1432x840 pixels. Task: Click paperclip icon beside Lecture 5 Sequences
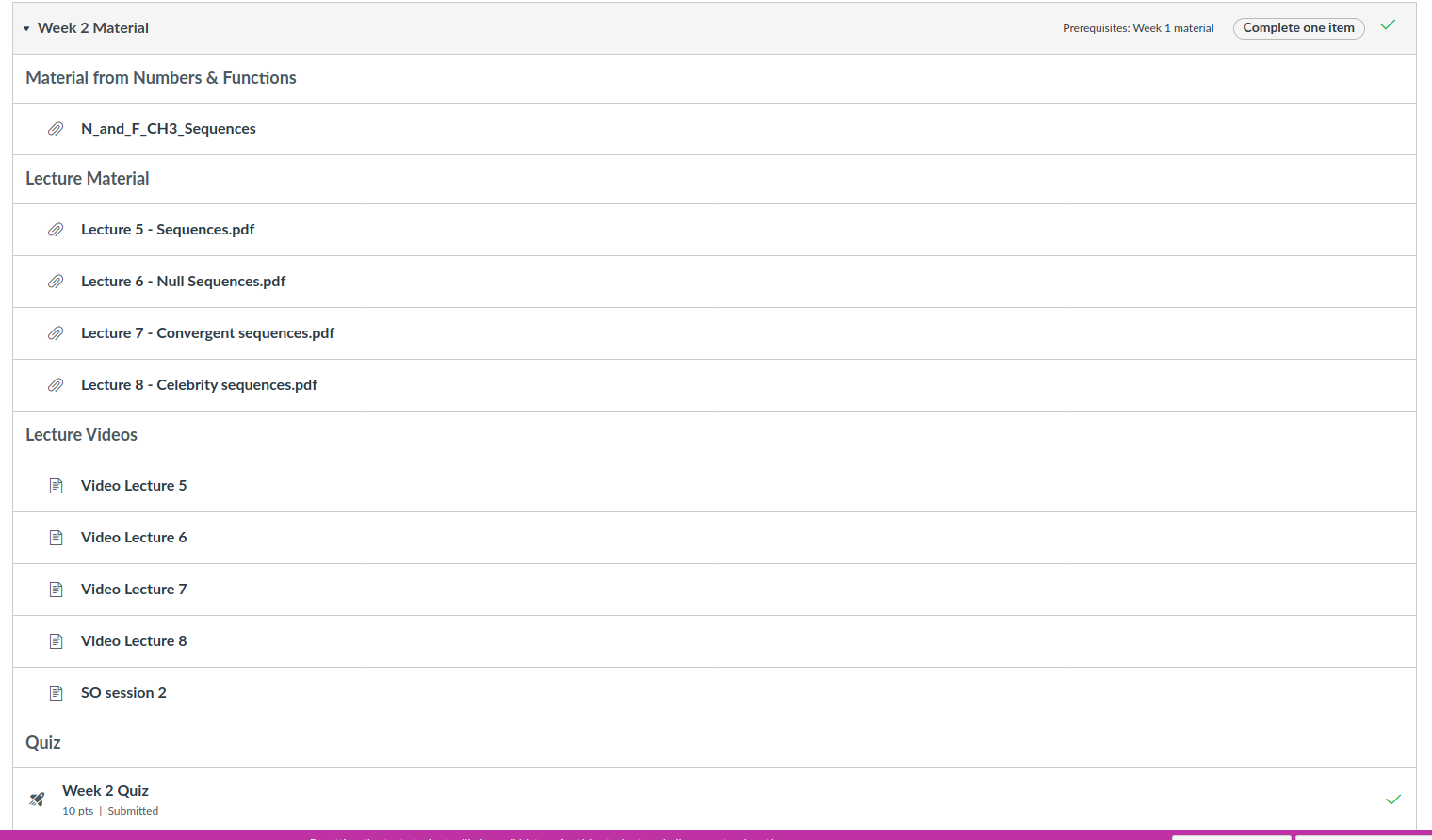pyautogui.click(x=56, y=230)
